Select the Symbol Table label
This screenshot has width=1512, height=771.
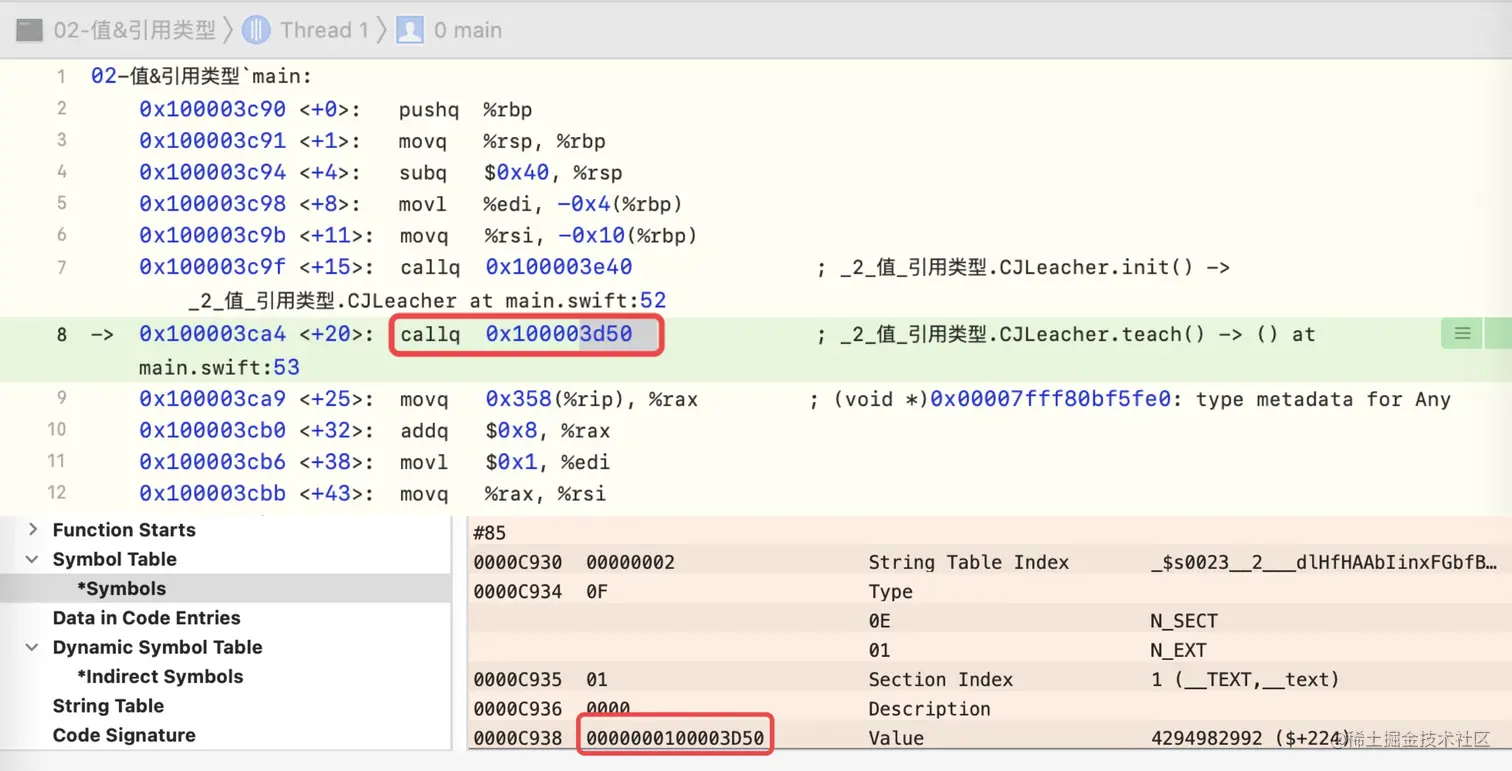pyautogui.click(x=114, y=559)
